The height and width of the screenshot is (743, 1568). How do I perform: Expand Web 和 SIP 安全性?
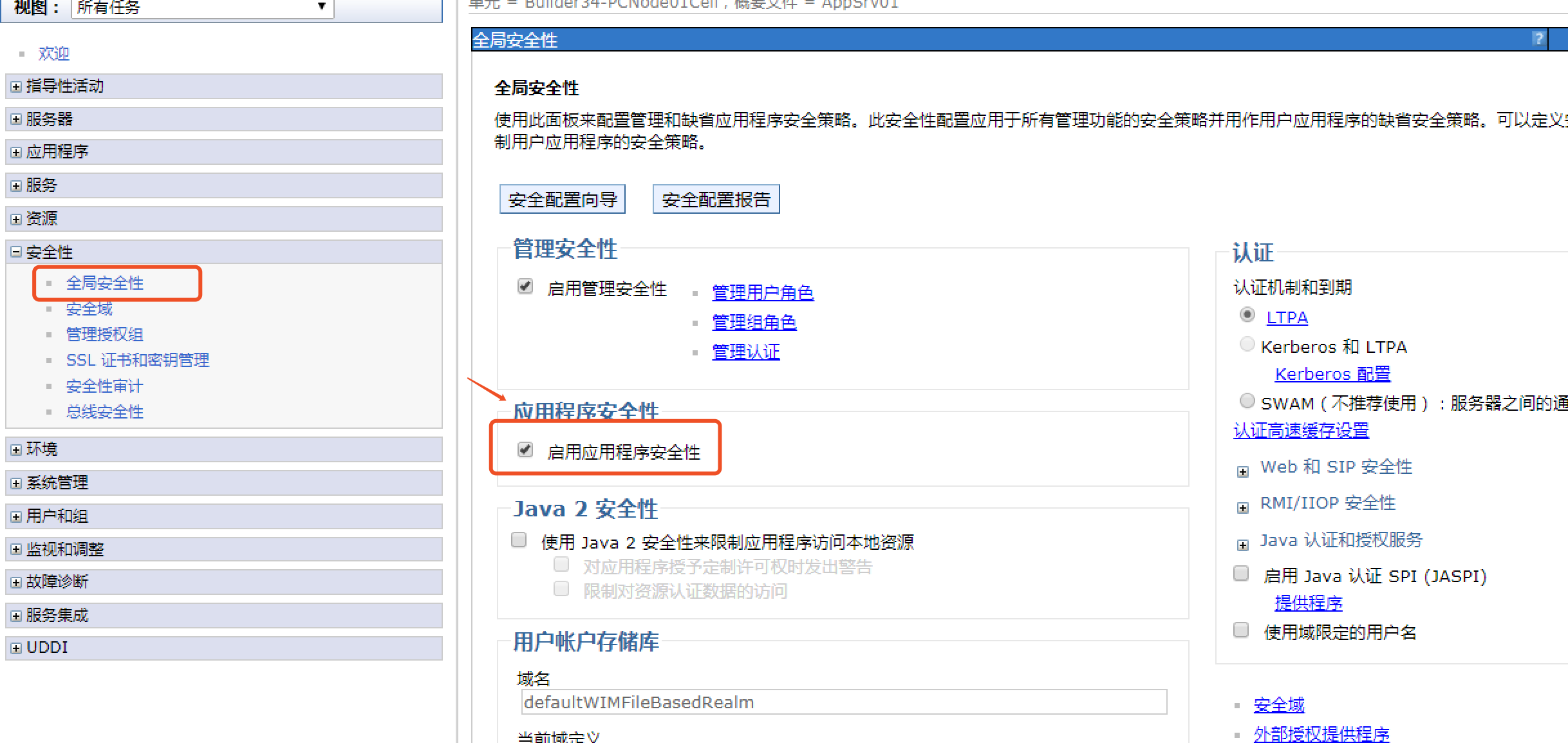(x=1243, y=472)
